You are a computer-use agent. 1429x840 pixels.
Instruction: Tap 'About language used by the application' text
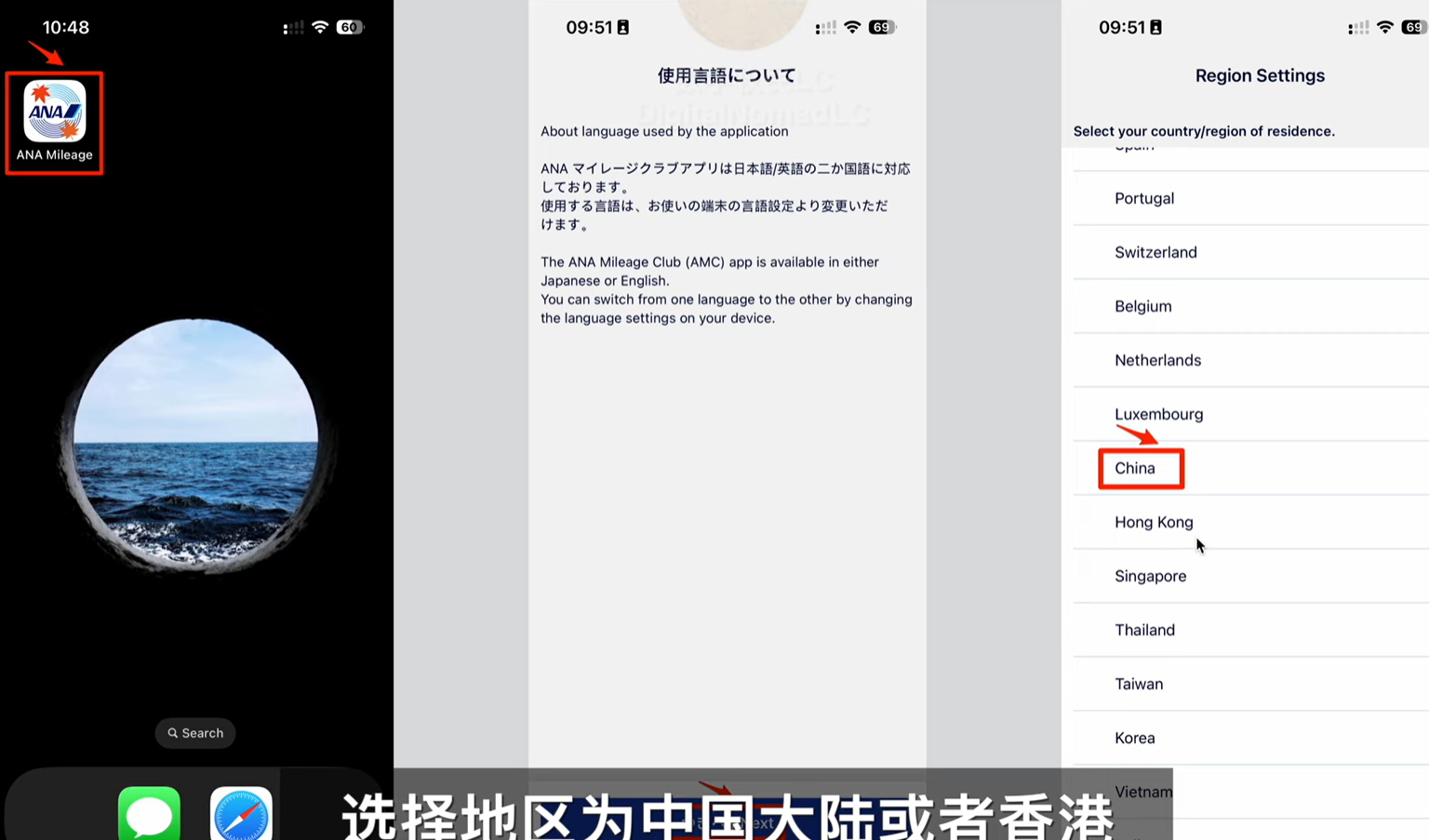point(664,131)
